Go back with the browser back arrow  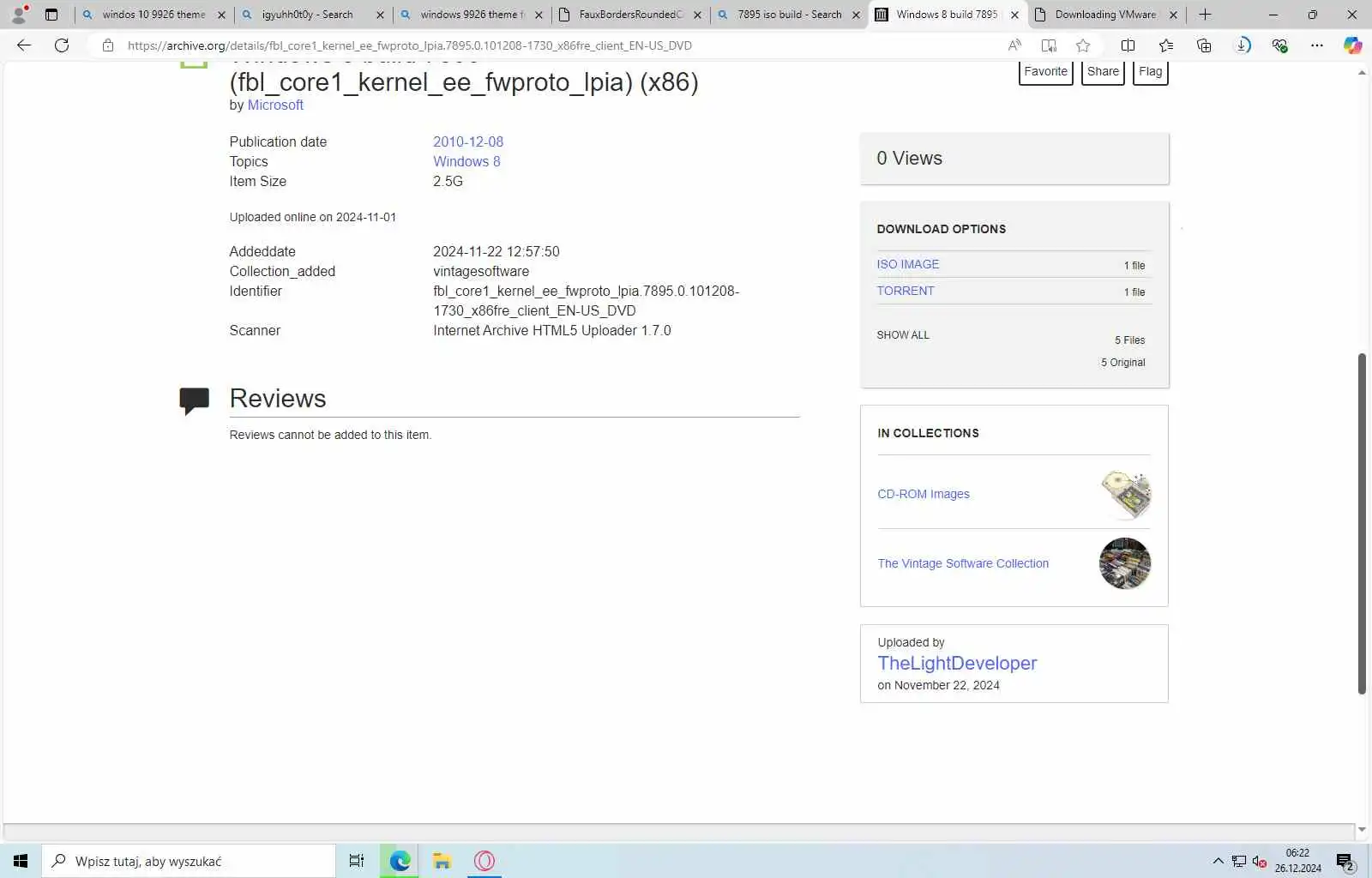coord(24,45)
